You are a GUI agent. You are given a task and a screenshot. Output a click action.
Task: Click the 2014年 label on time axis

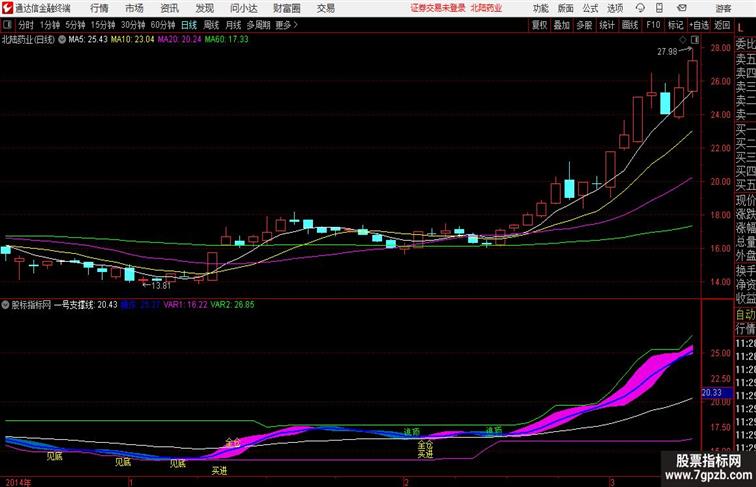pyautogui.click(x=18, y=482)
